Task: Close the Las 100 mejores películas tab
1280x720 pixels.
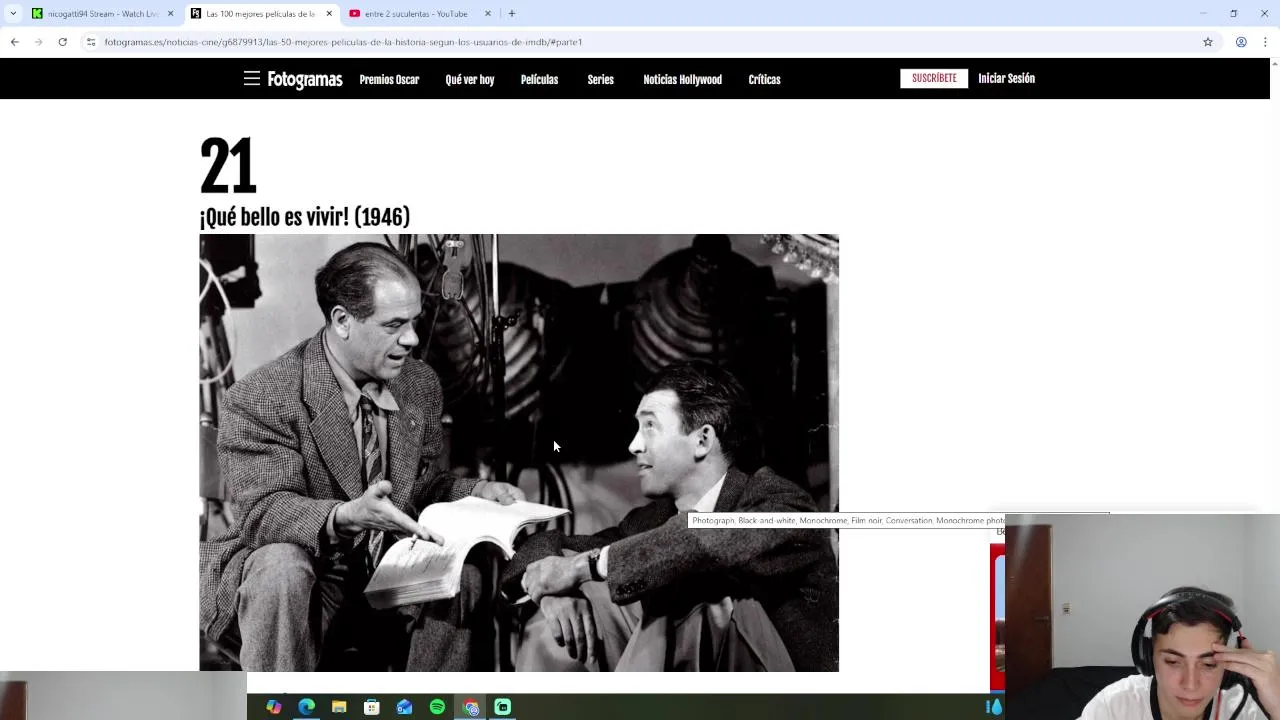Action: (x=329, y=14)
